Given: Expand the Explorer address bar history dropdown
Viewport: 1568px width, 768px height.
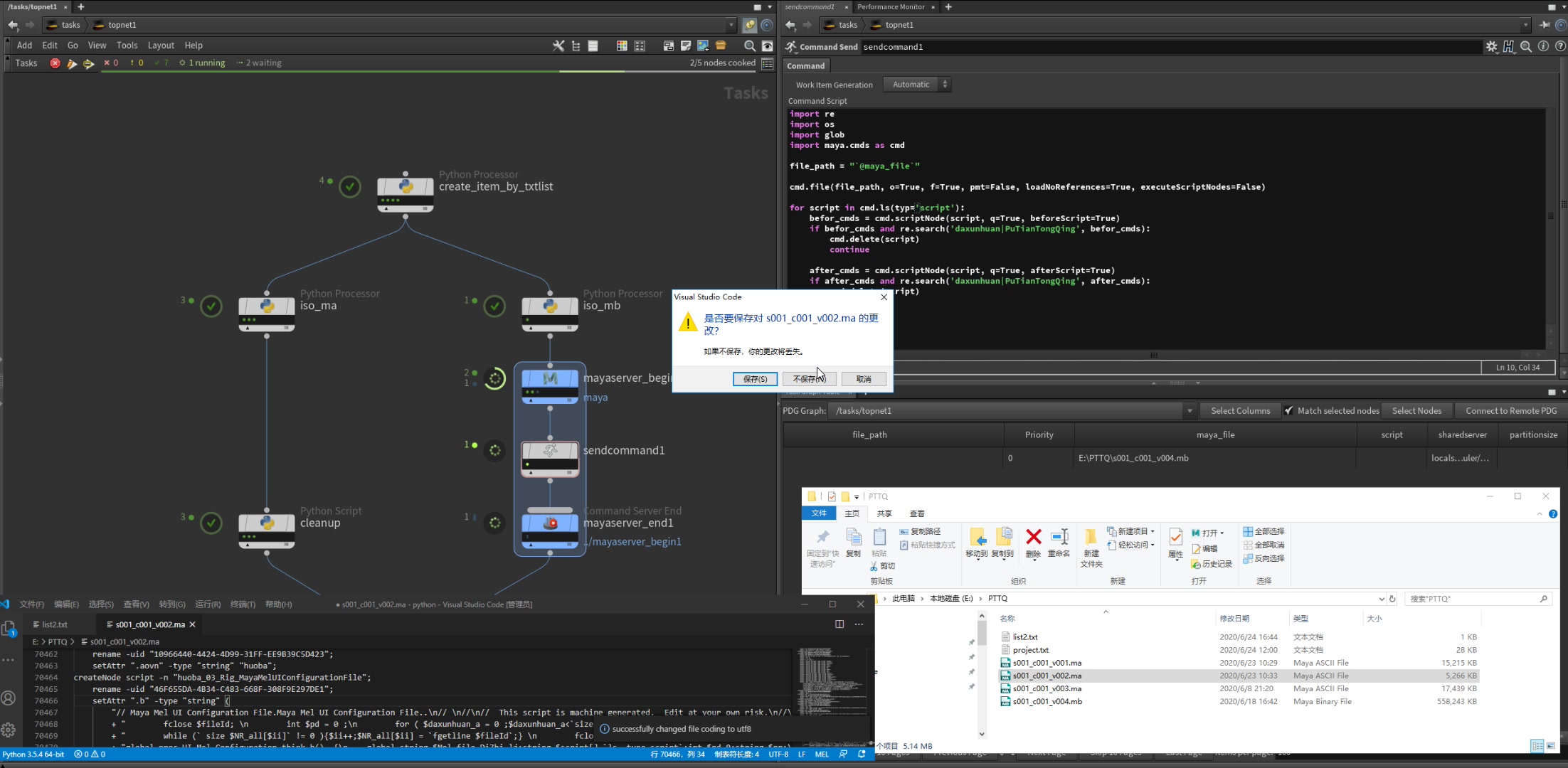Looking at the screenshot, I should (1381, 599).
